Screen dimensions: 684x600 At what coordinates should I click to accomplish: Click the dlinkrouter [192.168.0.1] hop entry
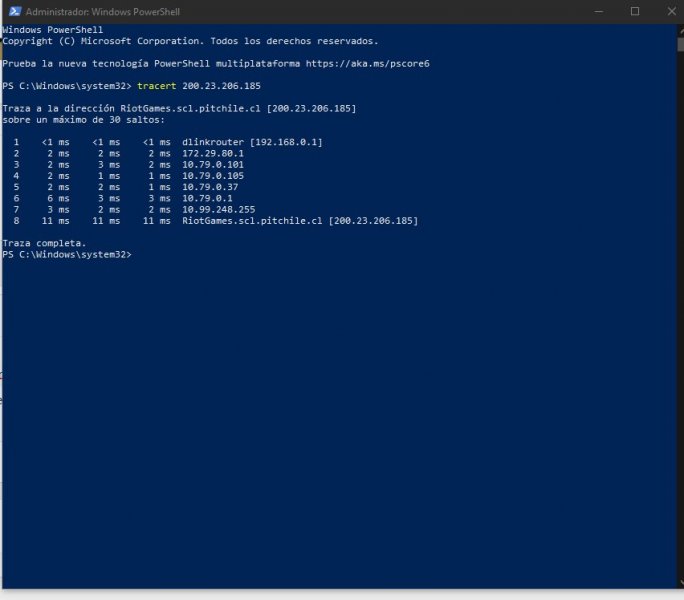252,142
